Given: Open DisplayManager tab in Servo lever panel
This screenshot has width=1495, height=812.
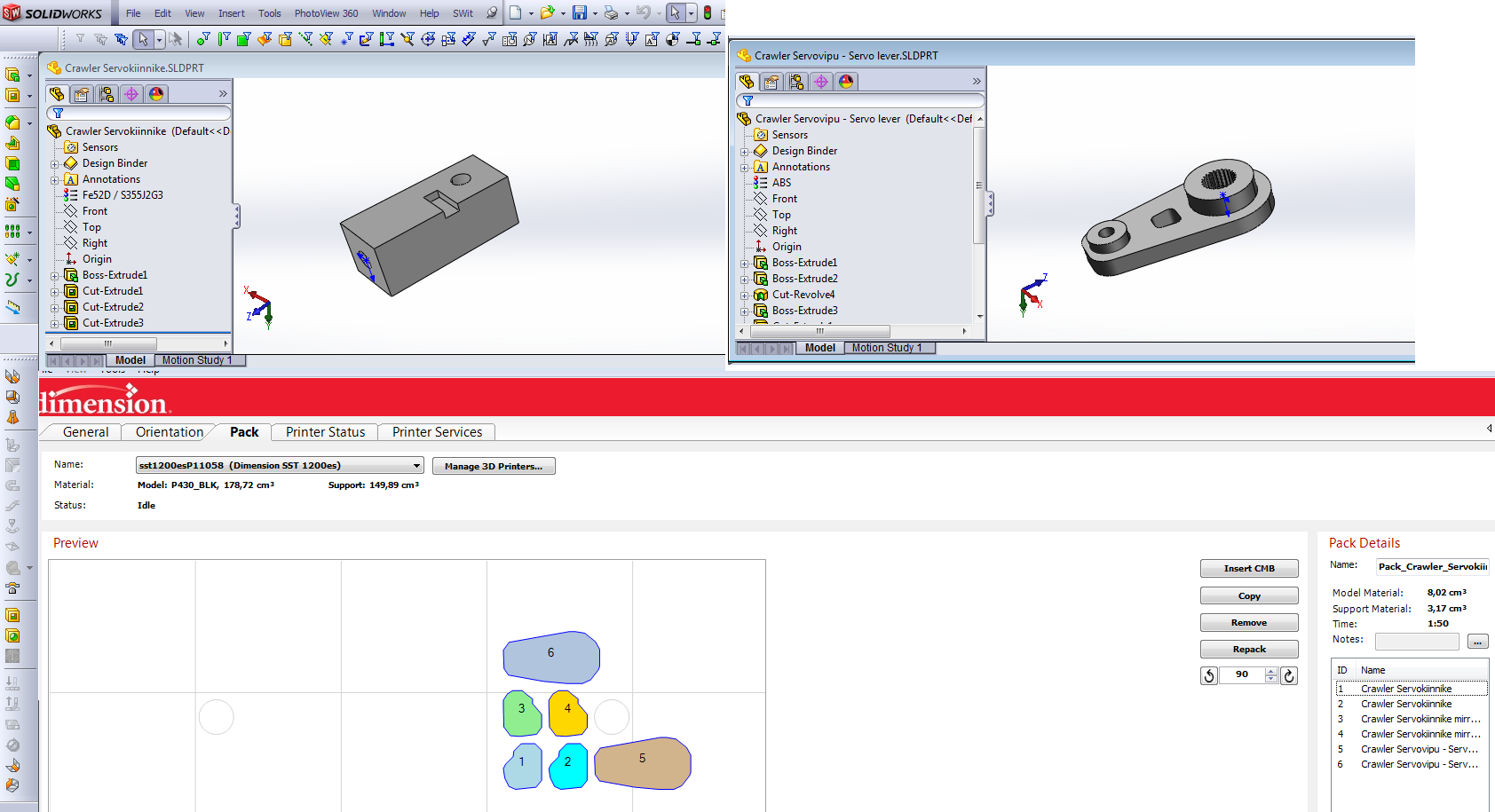Looking at the screenshot, I should 846,82.
